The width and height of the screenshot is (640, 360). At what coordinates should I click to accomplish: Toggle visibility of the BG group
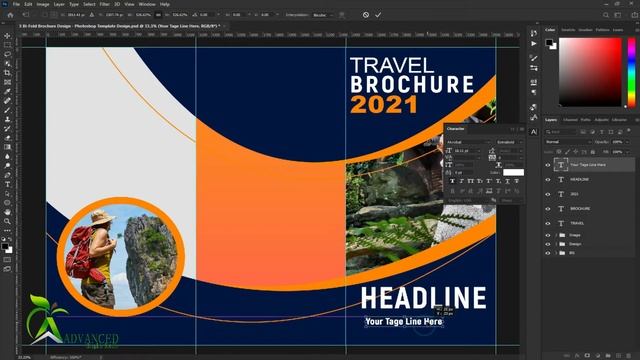(x=548, y=253)
